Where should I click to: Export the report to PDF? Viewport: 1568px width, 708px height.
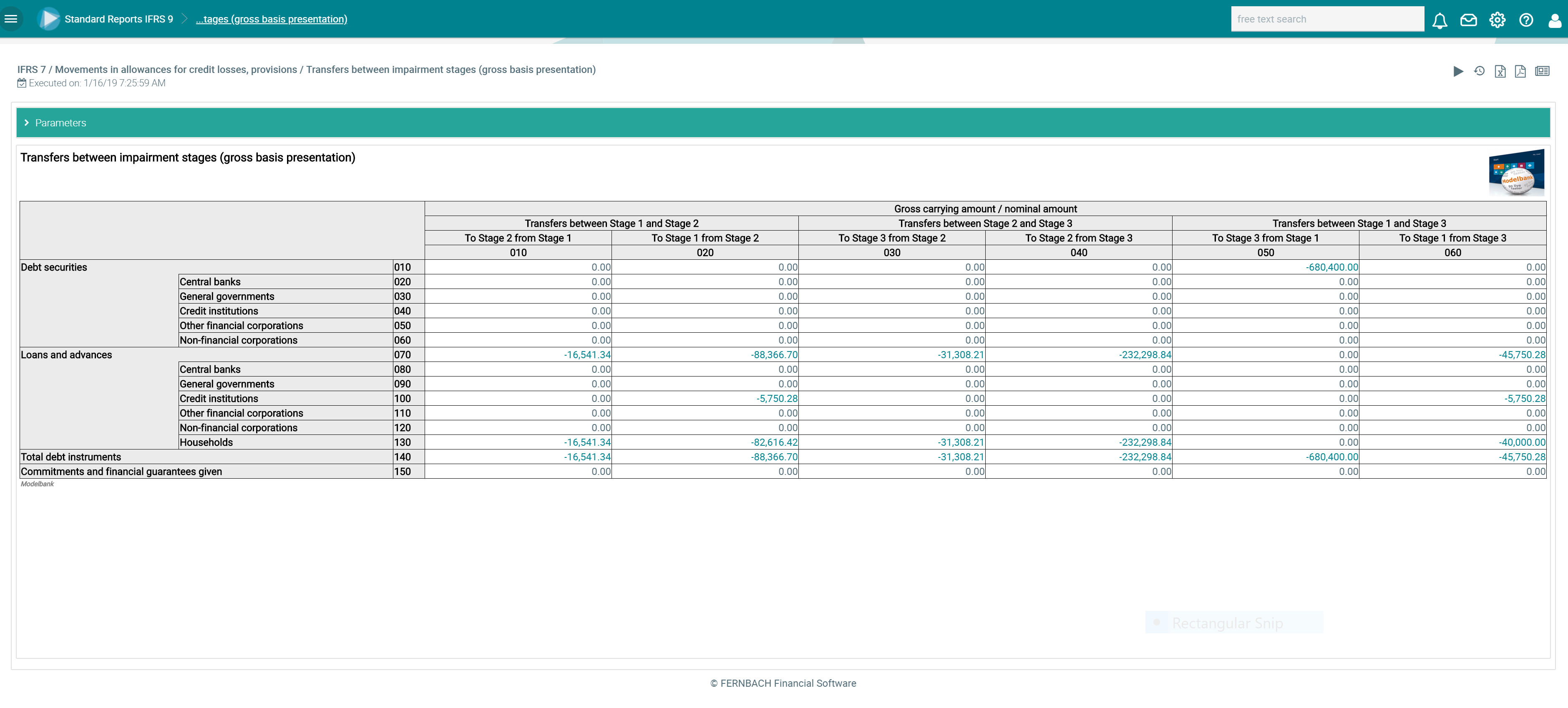click(1520, 71)
